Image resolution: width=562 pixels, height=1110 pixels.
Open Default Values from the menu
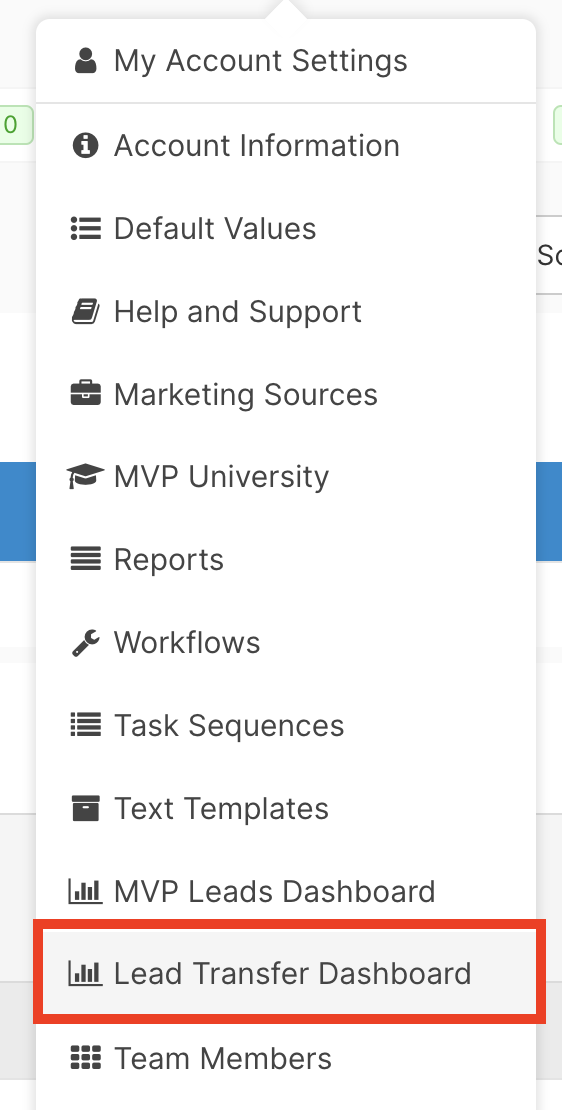coord(286,229)
